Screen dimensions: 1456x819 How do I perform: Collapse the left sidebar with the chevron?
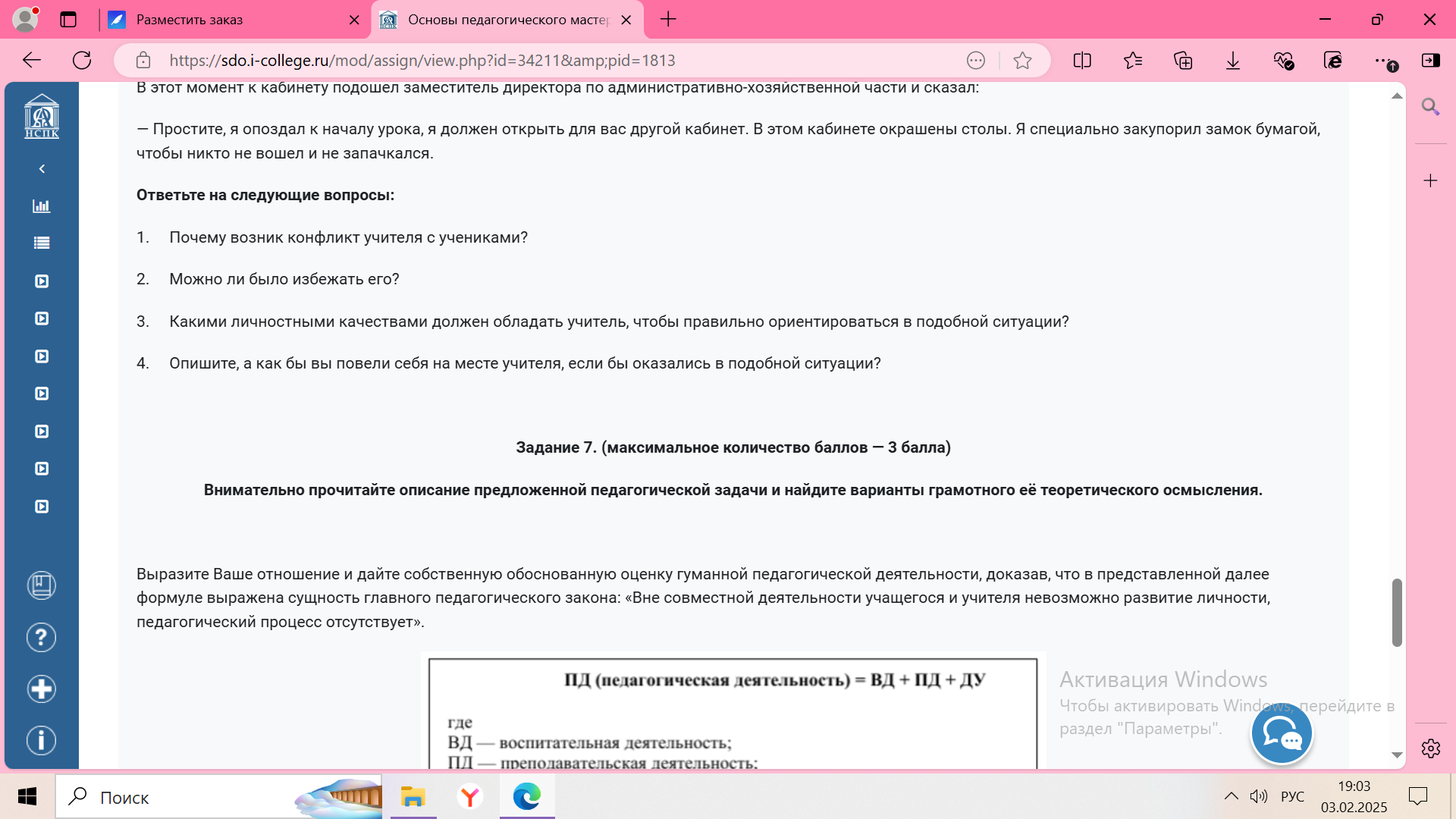42,168
